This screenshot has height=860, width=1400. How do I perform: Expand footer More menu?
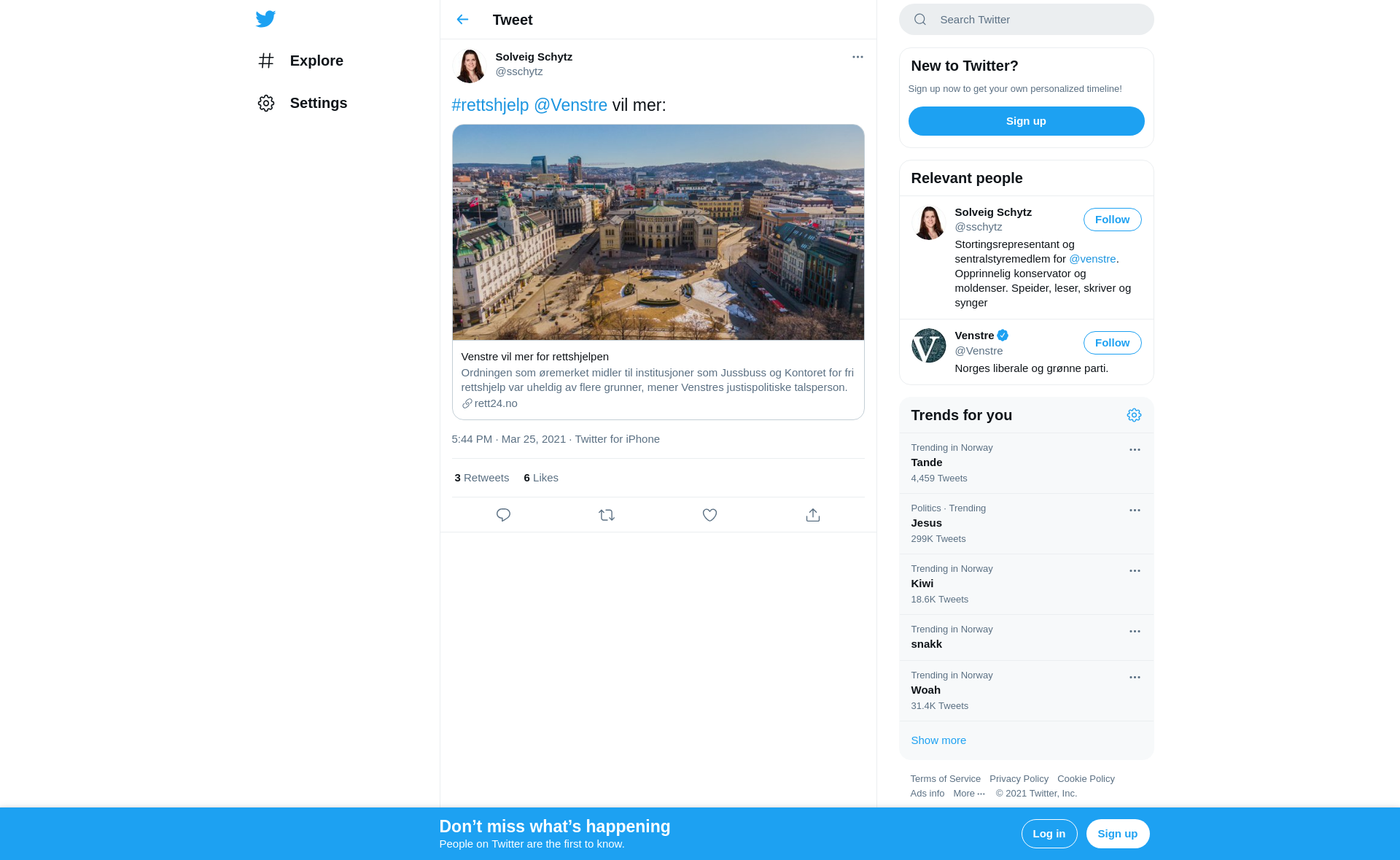969,794
